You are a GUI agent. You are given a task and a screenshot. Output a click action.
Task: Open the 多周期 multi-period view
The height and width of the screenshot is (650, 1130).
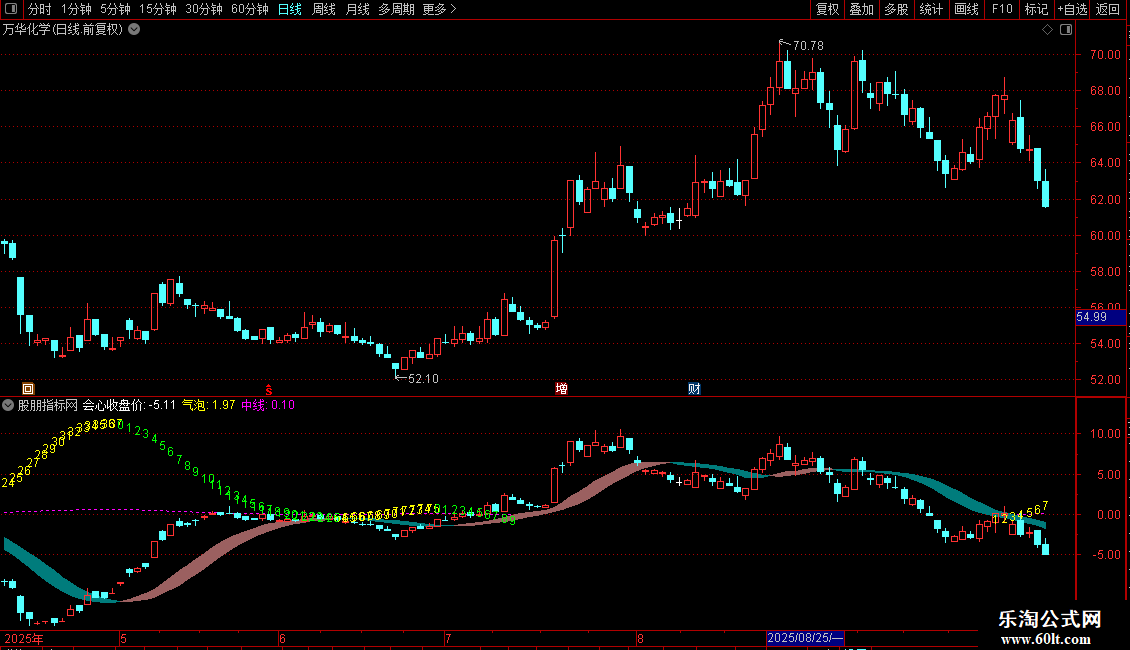click(x=396, y=9)
